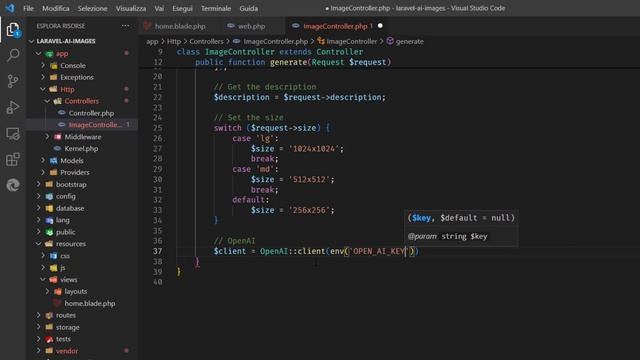Click the unsaved dot on ImageController.php tab
This screenshot has height=360, width=640.
pos(380,26)
